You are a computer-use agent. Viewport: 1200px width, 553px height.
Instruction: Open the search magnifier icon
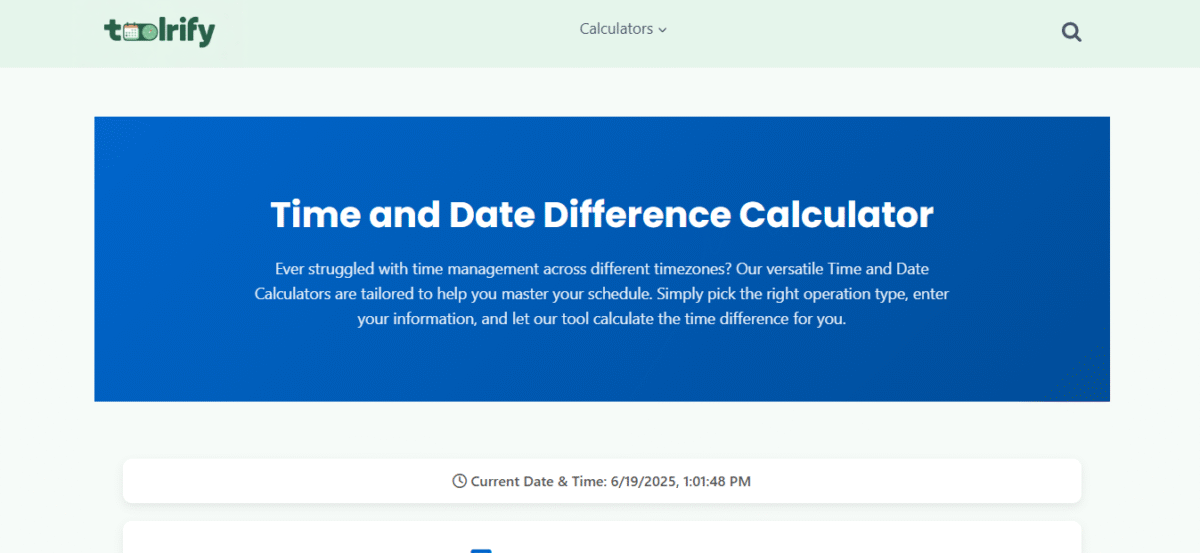[x=1071, y=32]
